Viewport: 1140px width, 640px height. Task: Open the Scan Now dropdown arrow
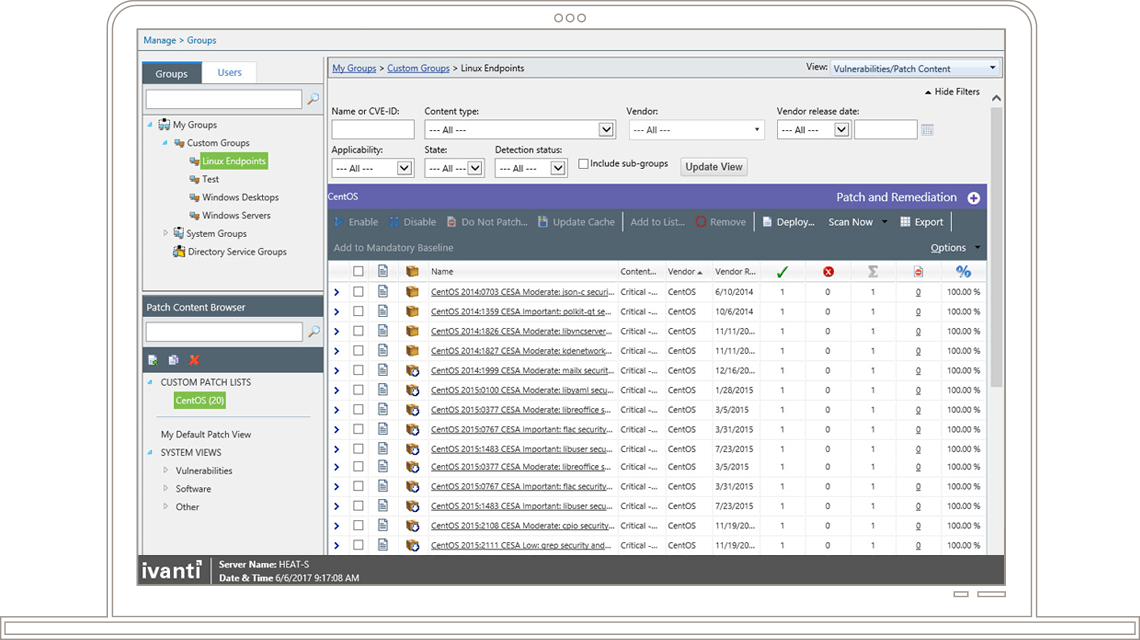point(885,222)
